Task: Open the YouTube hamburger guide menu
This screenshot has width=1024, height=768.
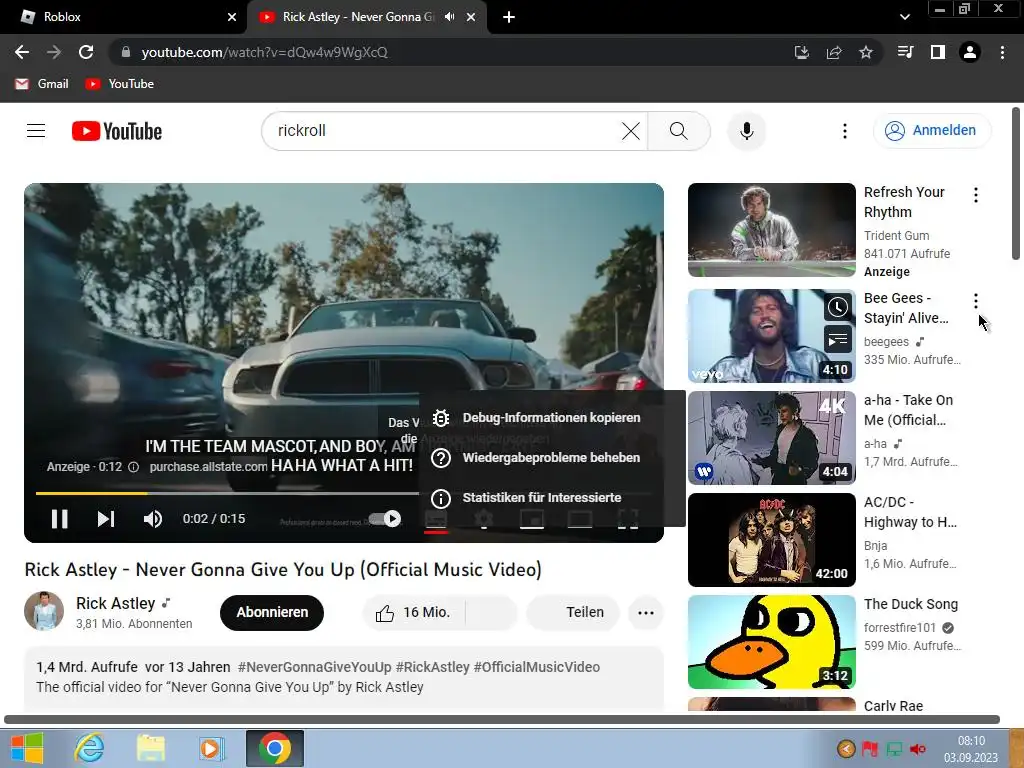Action: 36,131
